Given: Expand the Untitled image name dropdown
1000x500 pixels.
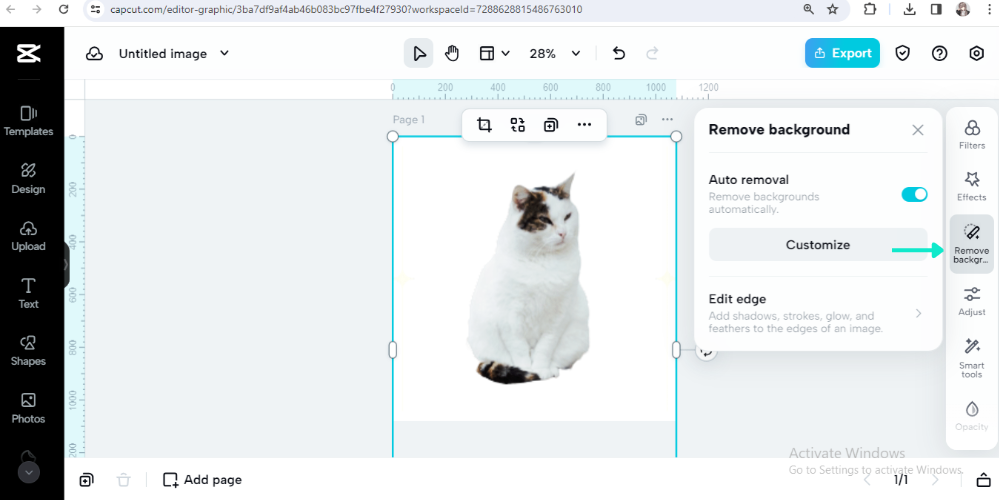Looking at the screenshot, I should (224, 54).
